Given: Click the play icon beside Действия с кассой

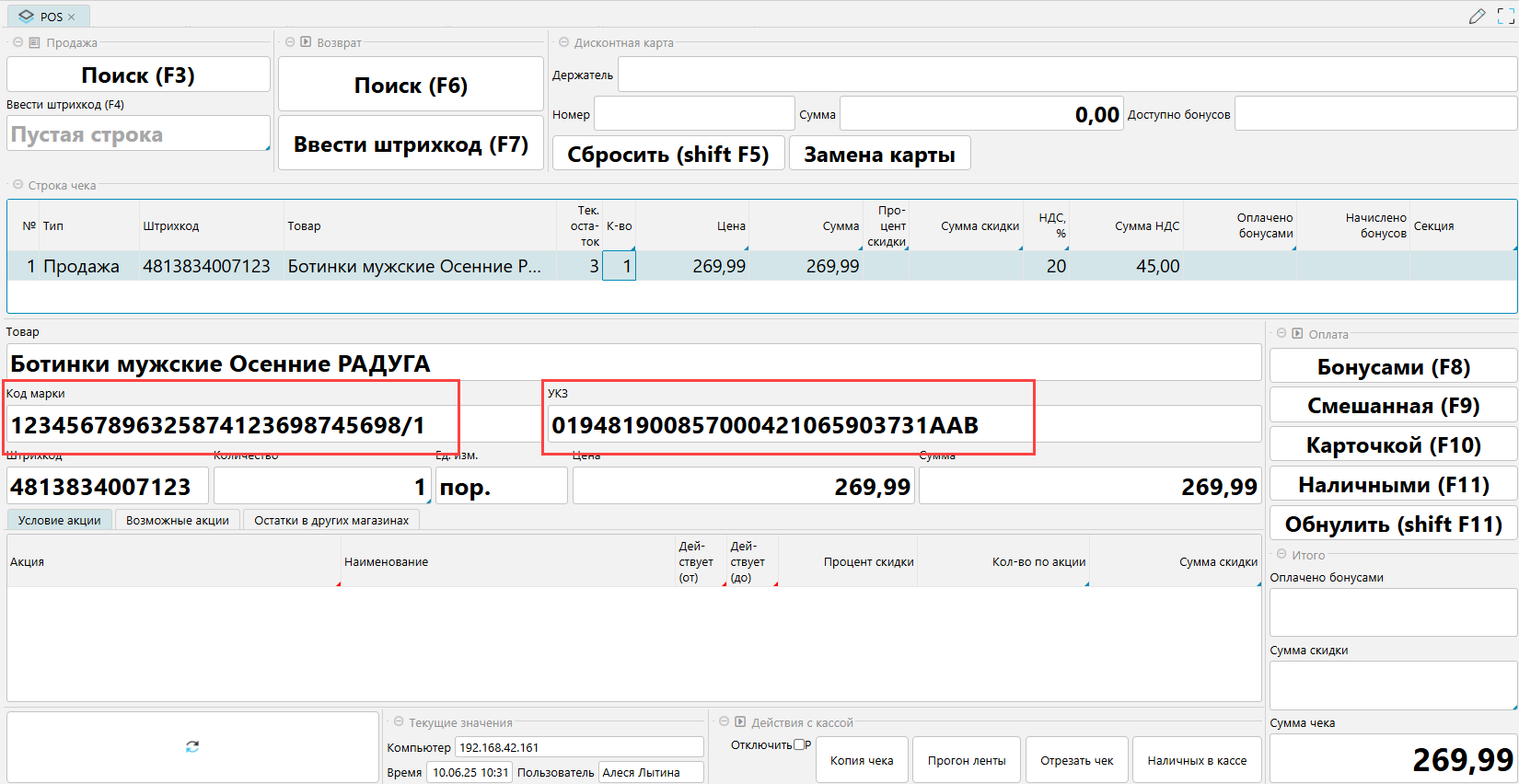Looking at the screenshot, I should [739, 722].
